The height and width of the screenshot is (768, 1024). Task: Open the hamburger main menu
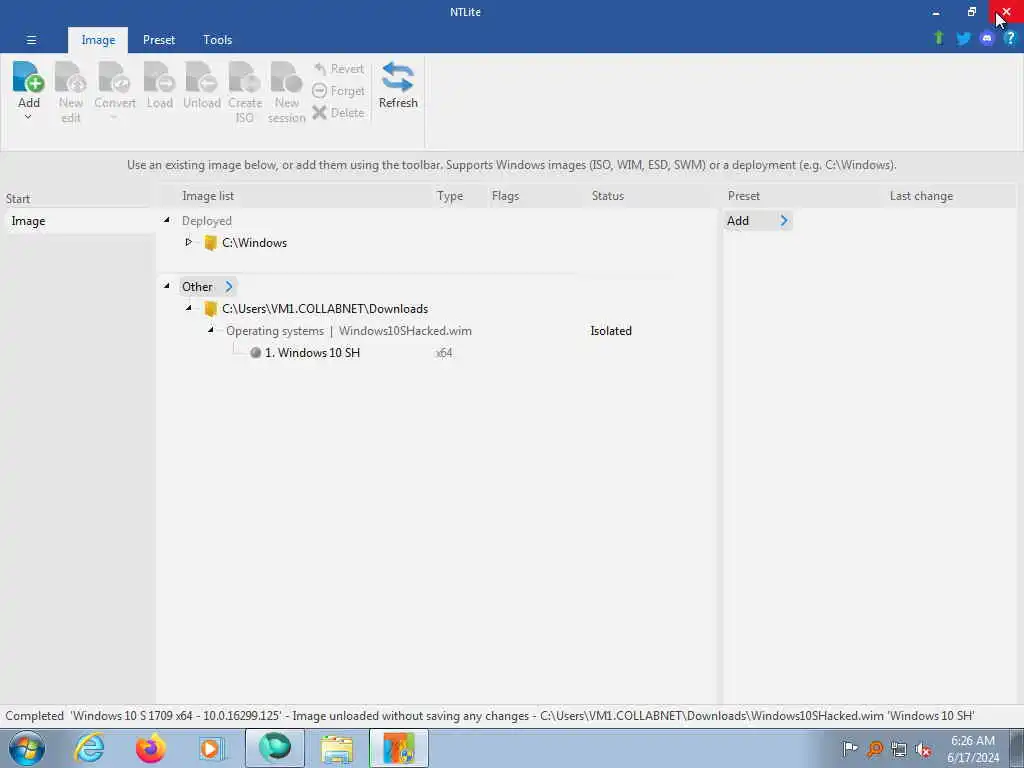pyautogui.click(x=31, y=40)
